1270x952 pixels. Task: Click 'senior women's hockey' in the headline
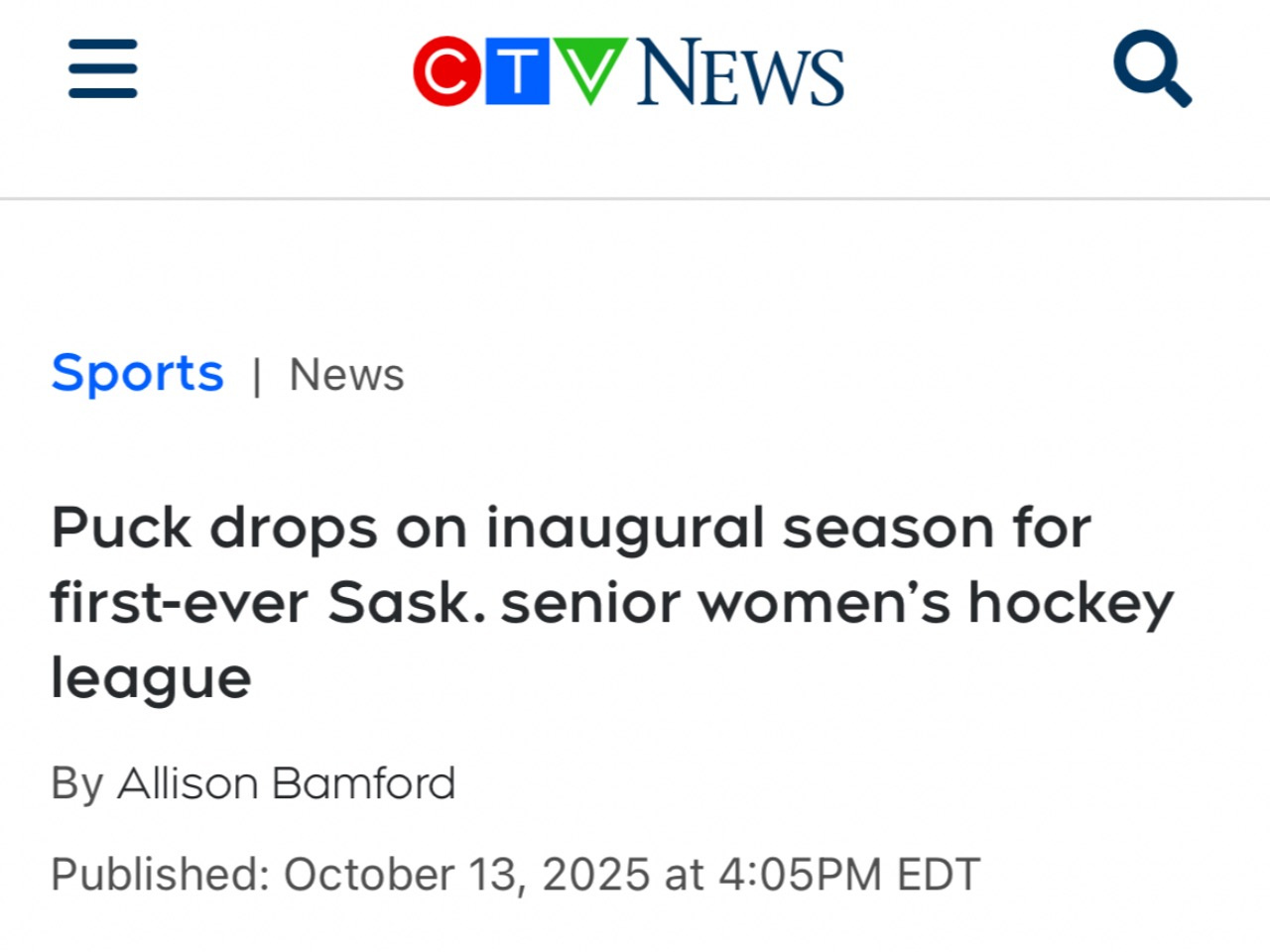(x=836, y=602)
